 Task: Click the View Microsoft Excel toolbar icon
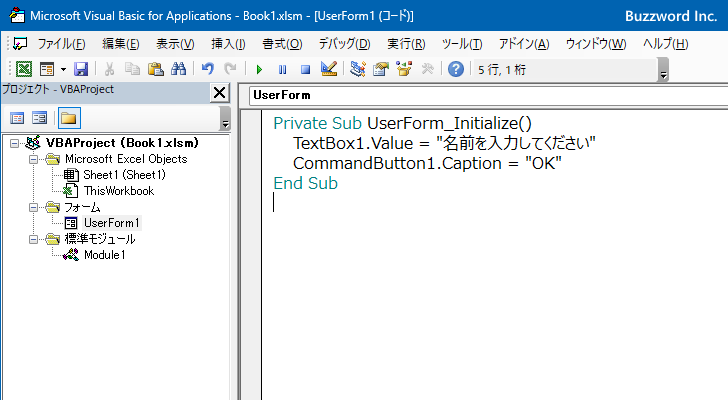[24, 70]
